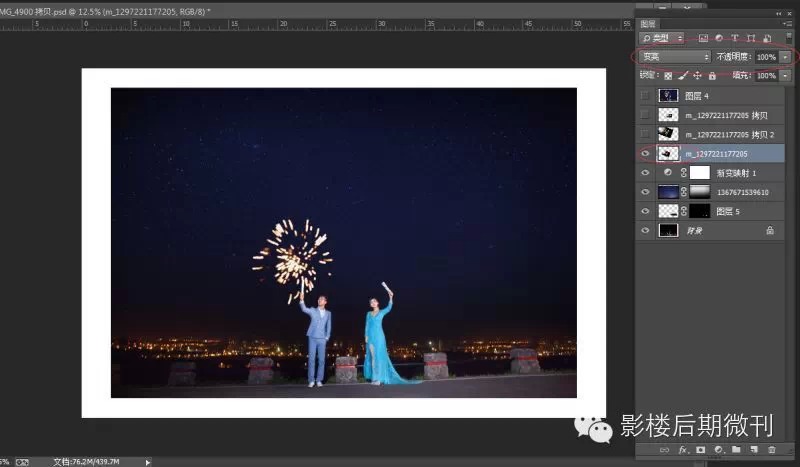Click link layers icon at panel bottom
This screenshot has height=467, width=800.
[x=664, y=450]
